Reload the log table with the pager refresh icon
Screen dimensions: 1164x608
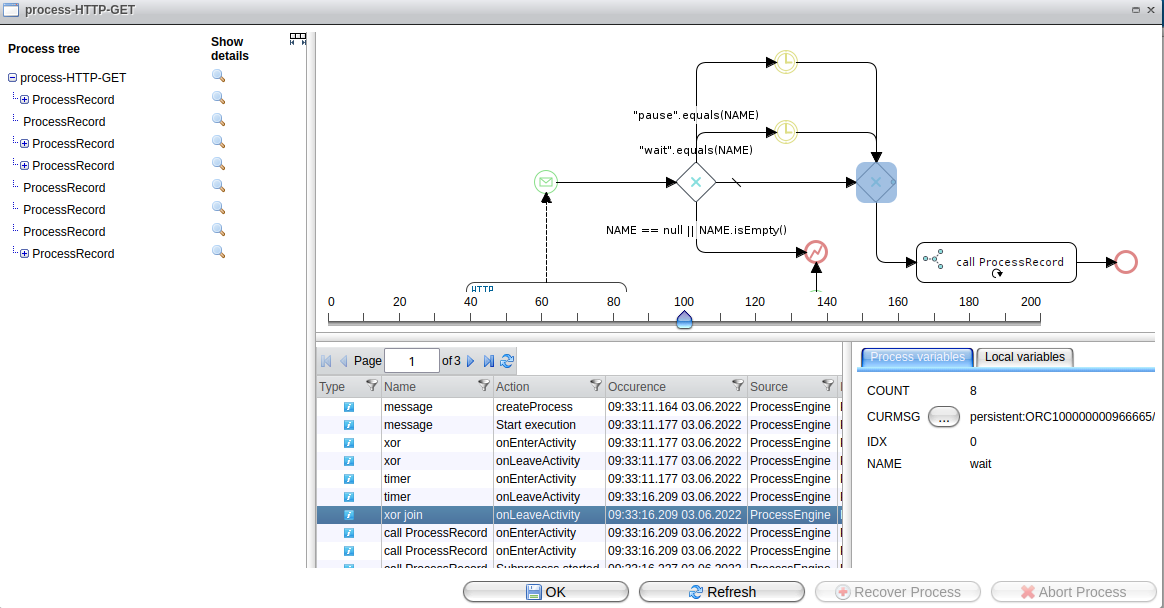click(x=507, y=361)
